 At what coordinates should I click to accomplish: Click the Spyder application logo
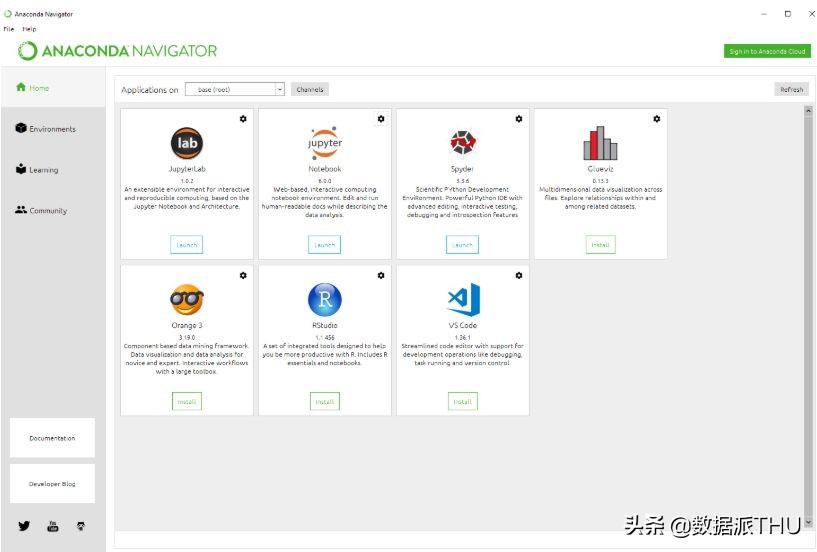[x=463, y=143]
